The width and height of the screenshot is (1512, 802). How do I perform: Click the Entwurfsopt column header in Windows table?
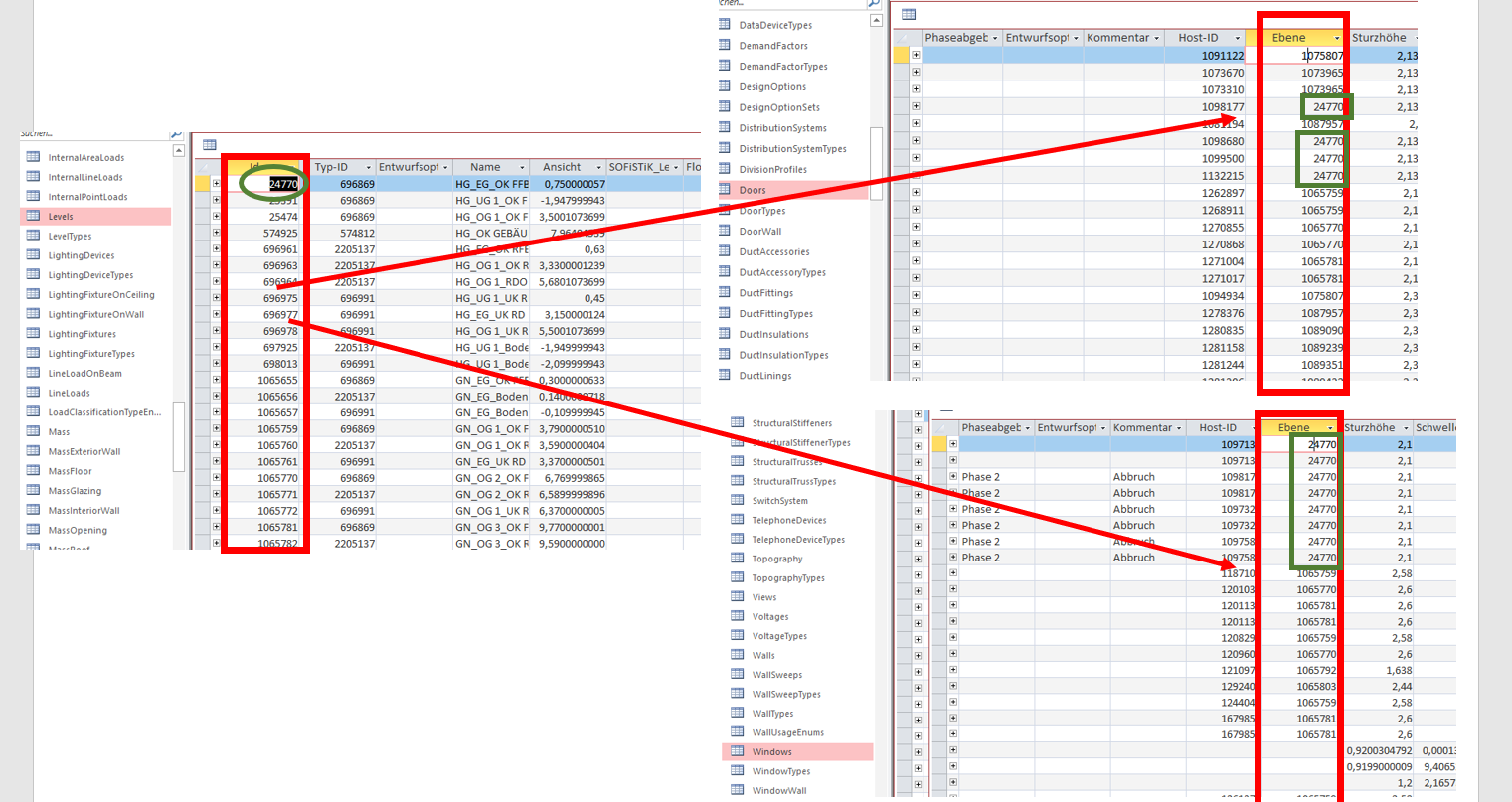click(x=1071, y=428)
